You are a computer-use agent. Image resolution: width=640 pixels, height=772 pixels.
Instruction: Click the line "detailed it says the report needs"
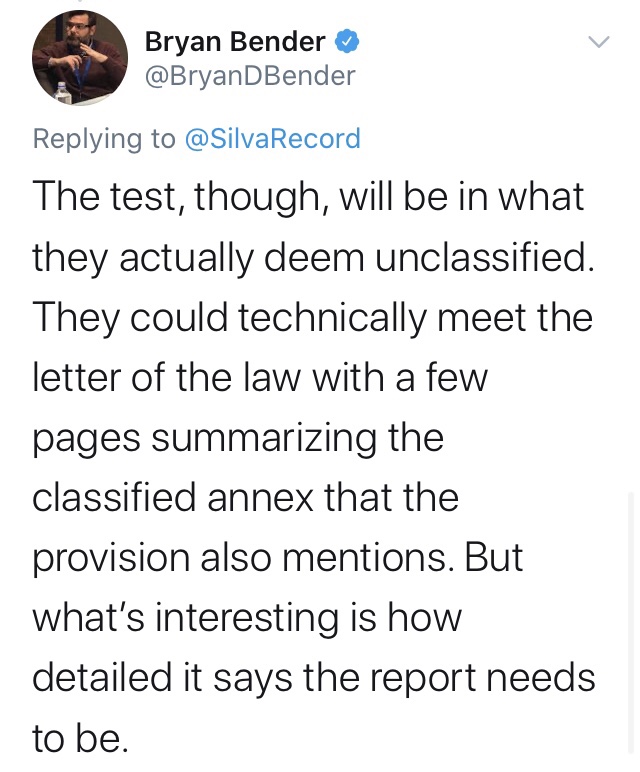pyautogui.click(x=314, y=678)
